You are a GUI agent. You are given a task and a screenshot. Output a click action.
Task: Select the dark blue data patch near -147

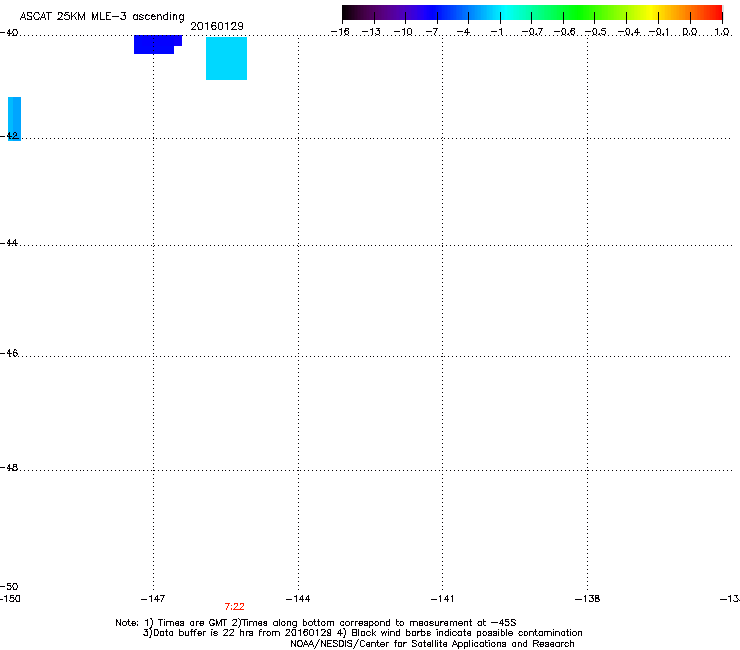click(158, 44)
